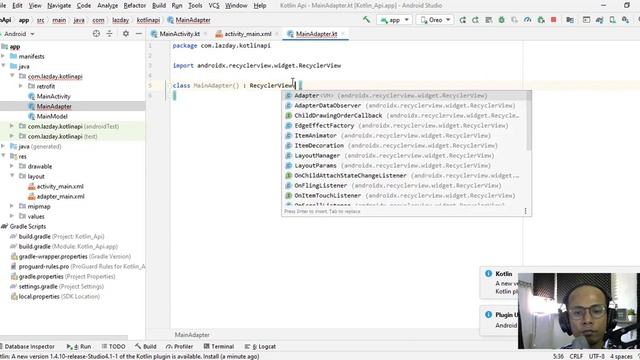Open the Database Inspector tool window
This screenshot has width=640, height=360.
(28, 346)
